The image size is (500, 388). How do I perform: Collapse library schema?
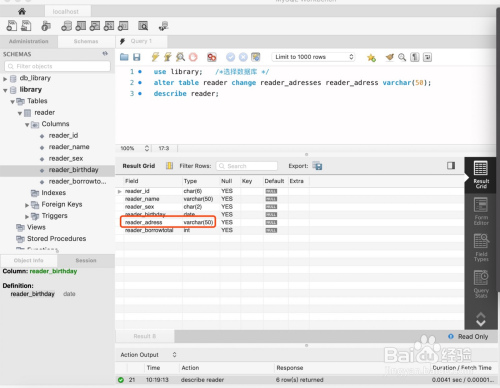click(5, 90)
